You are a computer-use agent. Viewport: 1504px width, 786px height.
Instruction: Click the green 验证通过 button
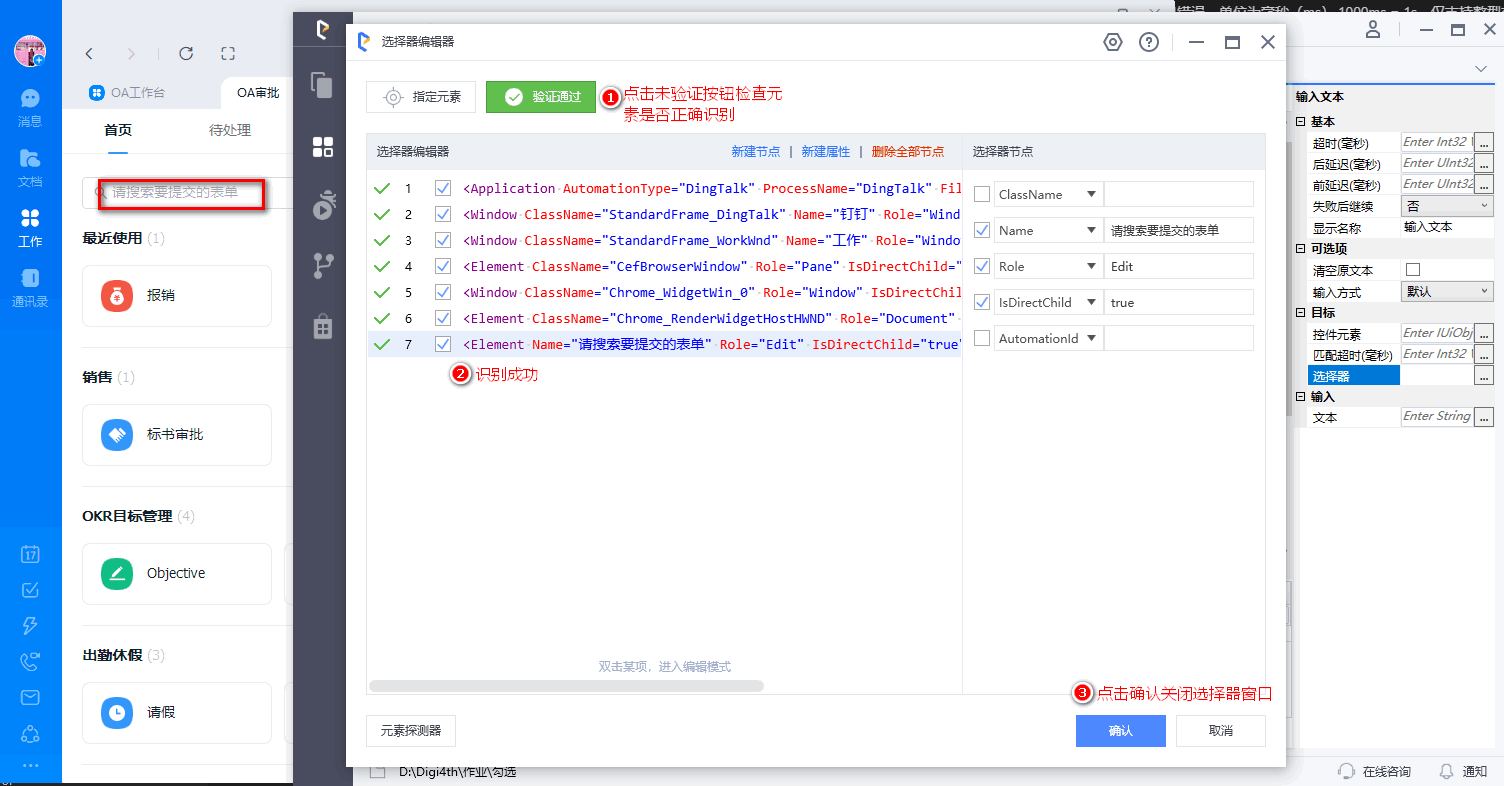pos(541,97)
